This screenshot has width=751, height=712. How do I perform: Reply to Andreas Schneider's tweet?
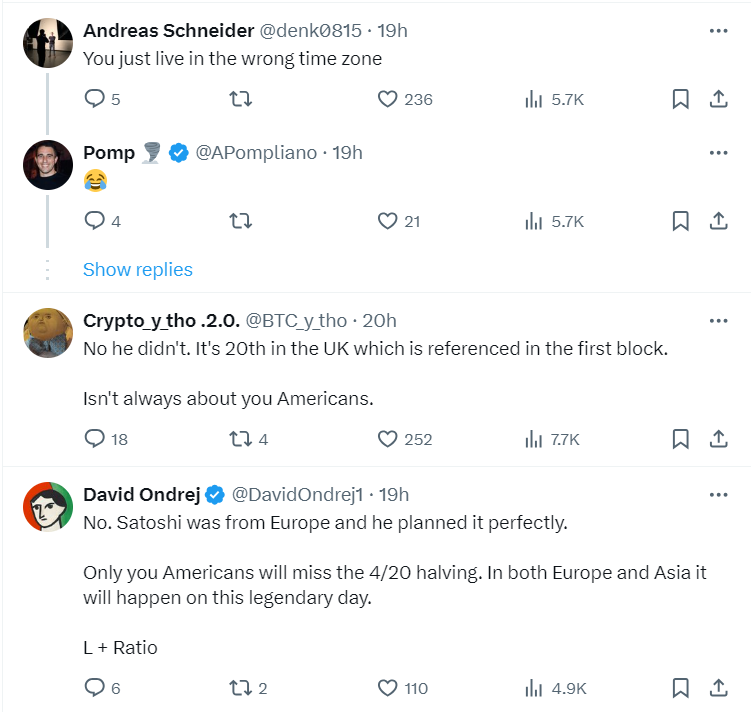click(x=95, y=99)
